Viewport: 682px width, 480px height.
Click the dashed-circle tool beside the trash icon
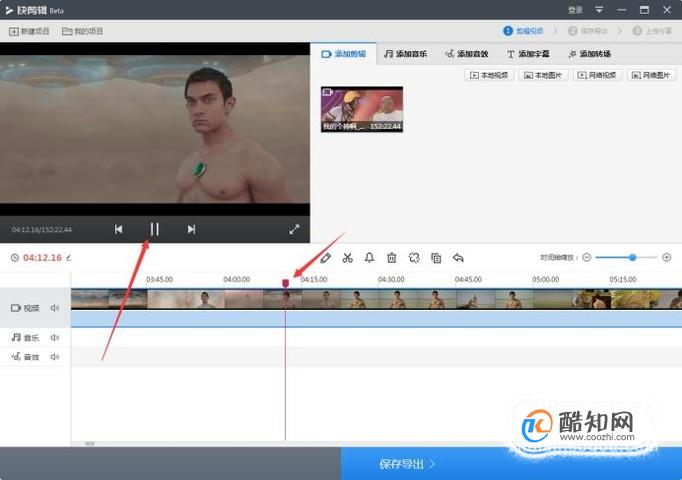pyautogui.click(x=414, y=258)
